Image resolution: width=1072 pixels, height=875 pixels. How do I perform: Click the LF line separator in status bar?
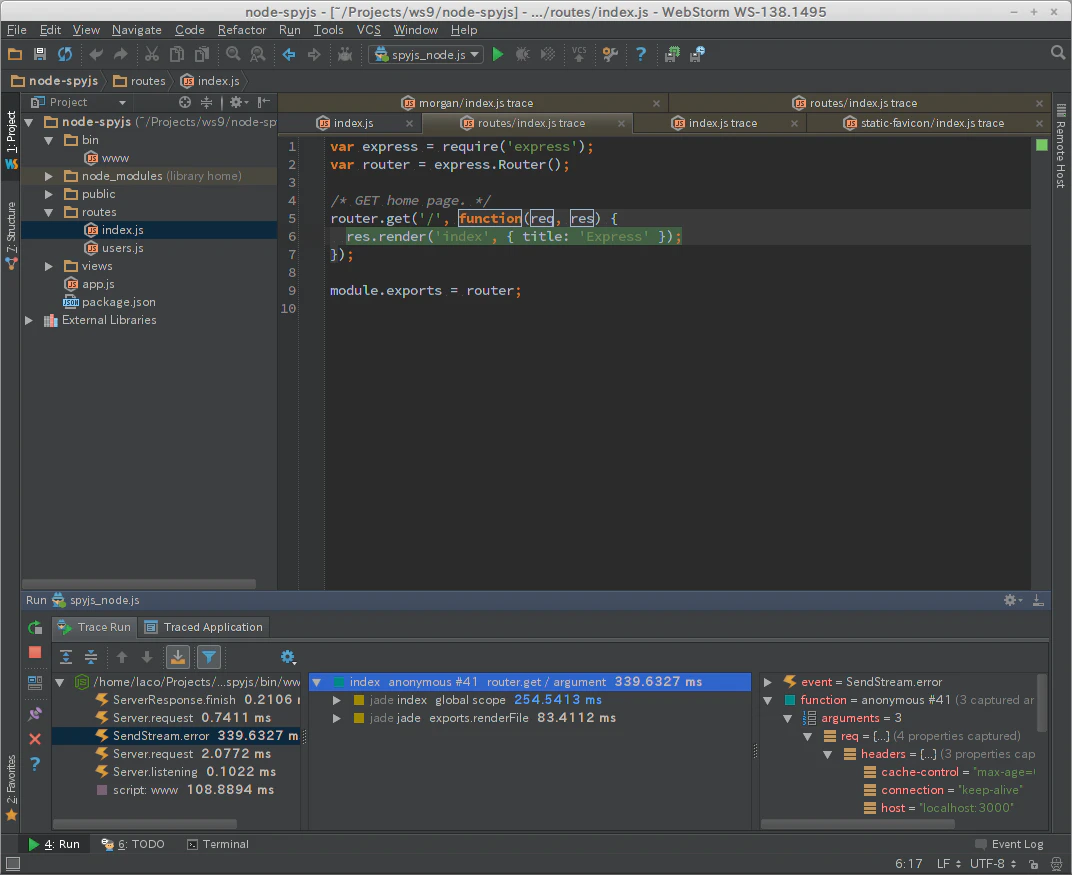click(948, 863)
